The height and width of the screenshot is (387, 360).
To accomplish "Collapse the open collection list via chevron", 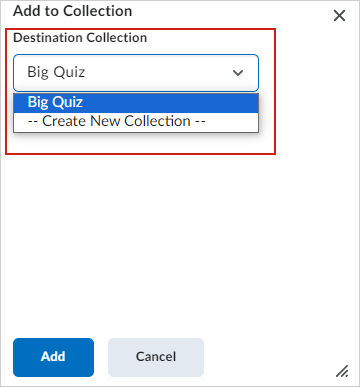I will [x=238, y=73].
